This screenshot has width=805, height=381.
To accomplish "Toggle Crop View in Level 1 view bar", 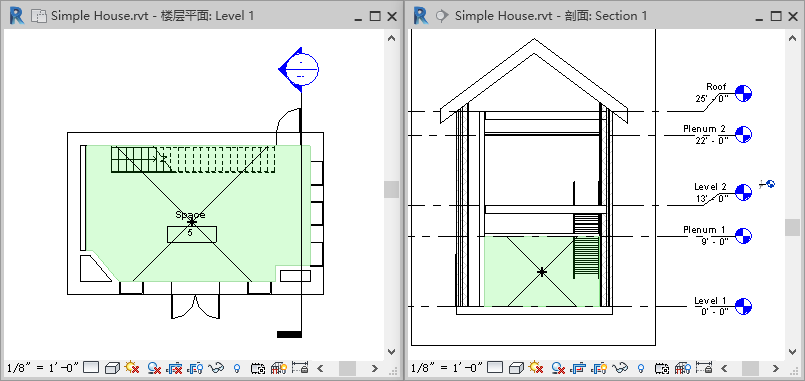I will [175, 368].
